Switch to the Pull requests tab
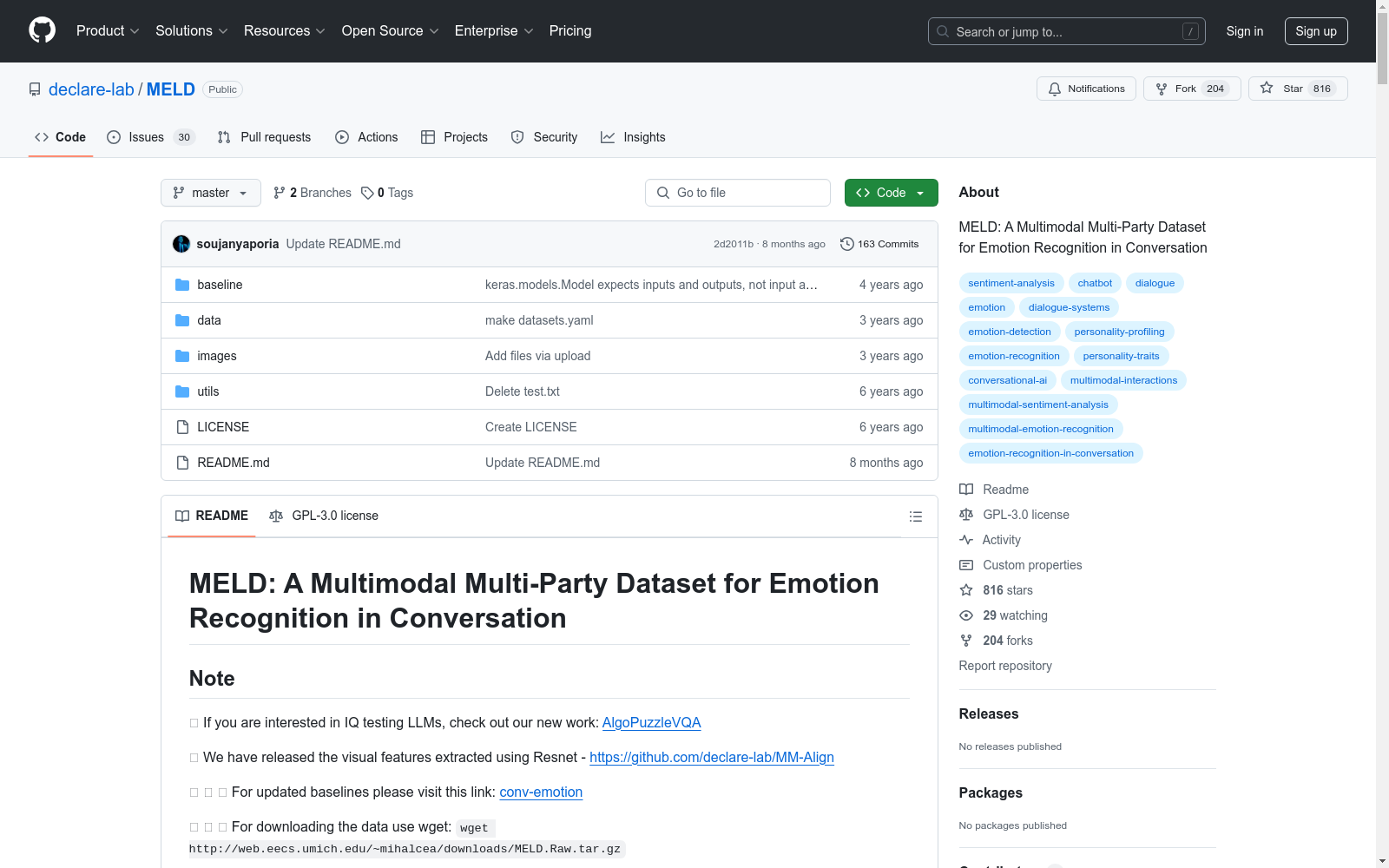 [264, 137]
